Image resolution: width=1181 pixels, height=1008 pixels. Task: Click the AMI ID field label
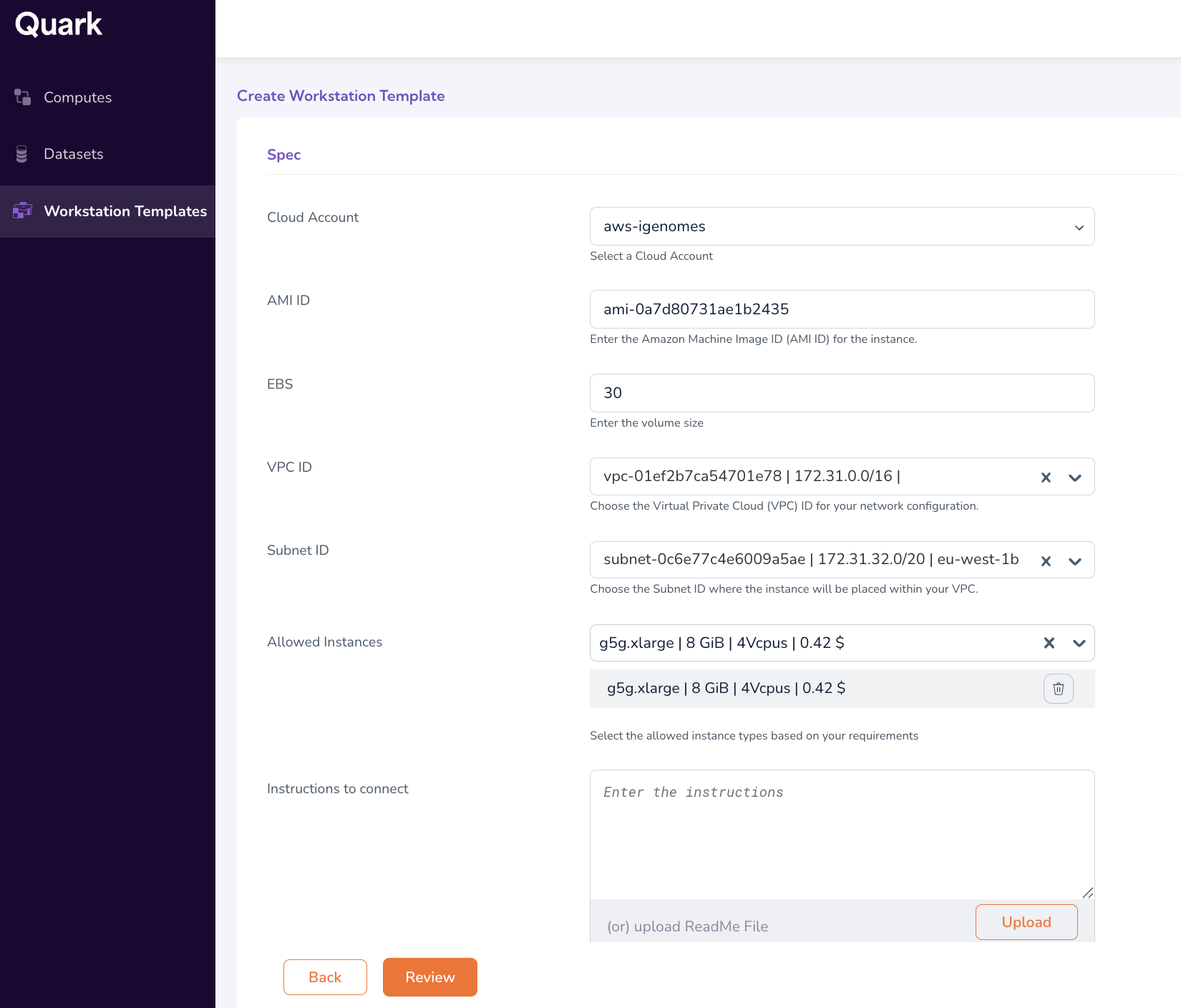(288, 300)
